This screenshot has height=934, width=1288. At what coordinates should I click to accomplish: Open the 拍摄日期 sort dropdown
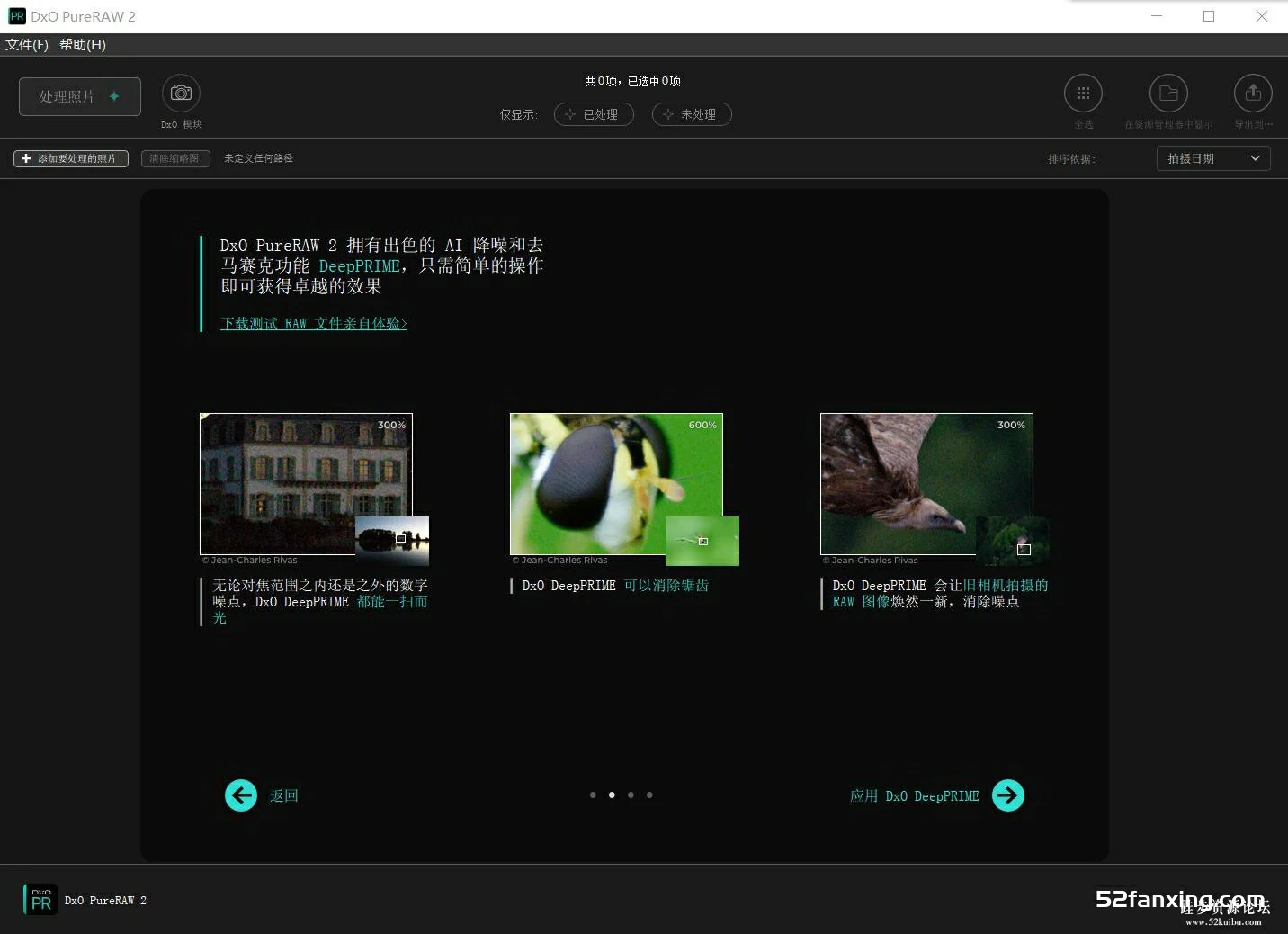coord(1213,158)
